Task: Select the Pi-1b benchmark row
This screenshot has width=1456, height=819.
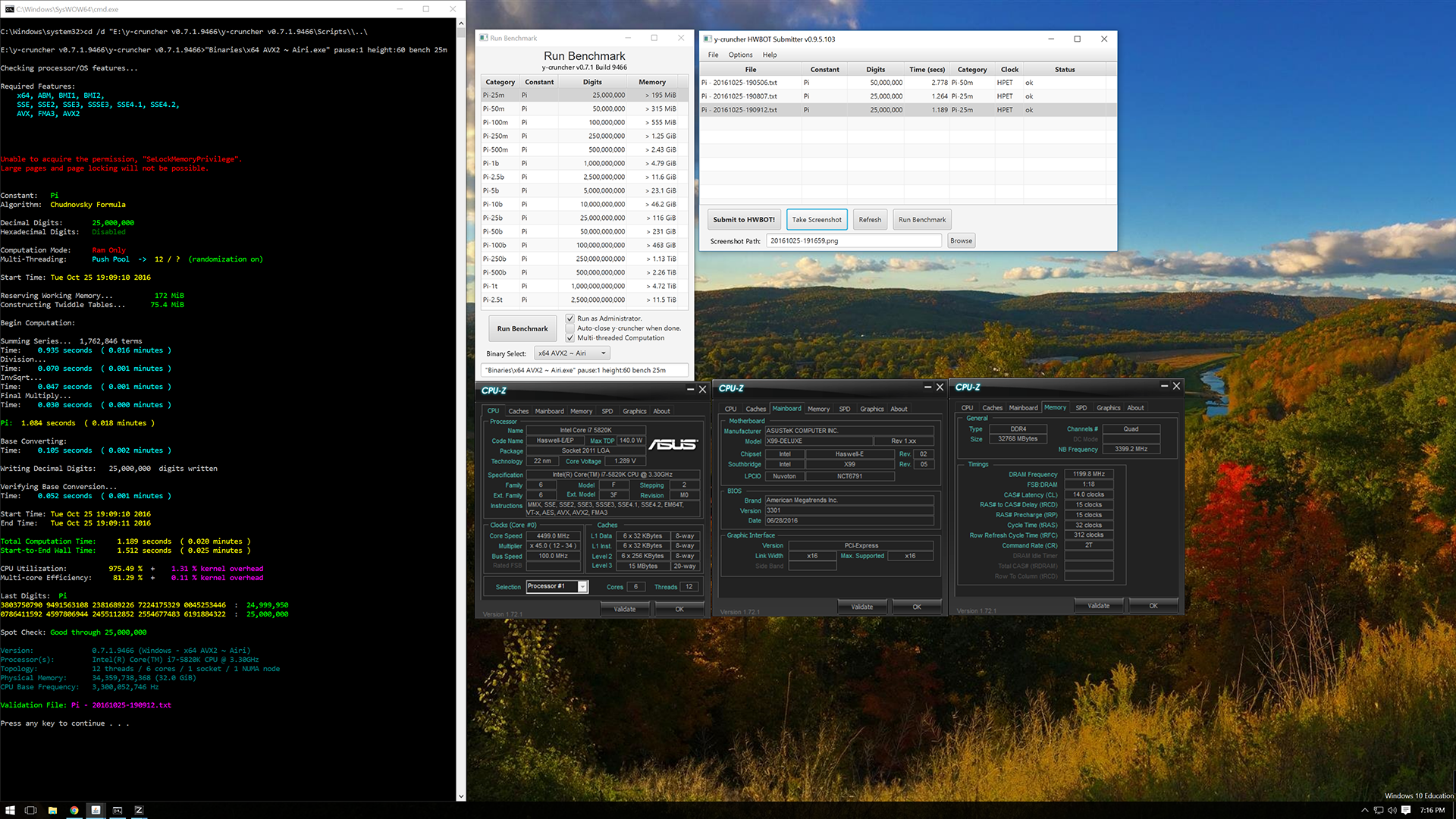Action: click(584, 164)
